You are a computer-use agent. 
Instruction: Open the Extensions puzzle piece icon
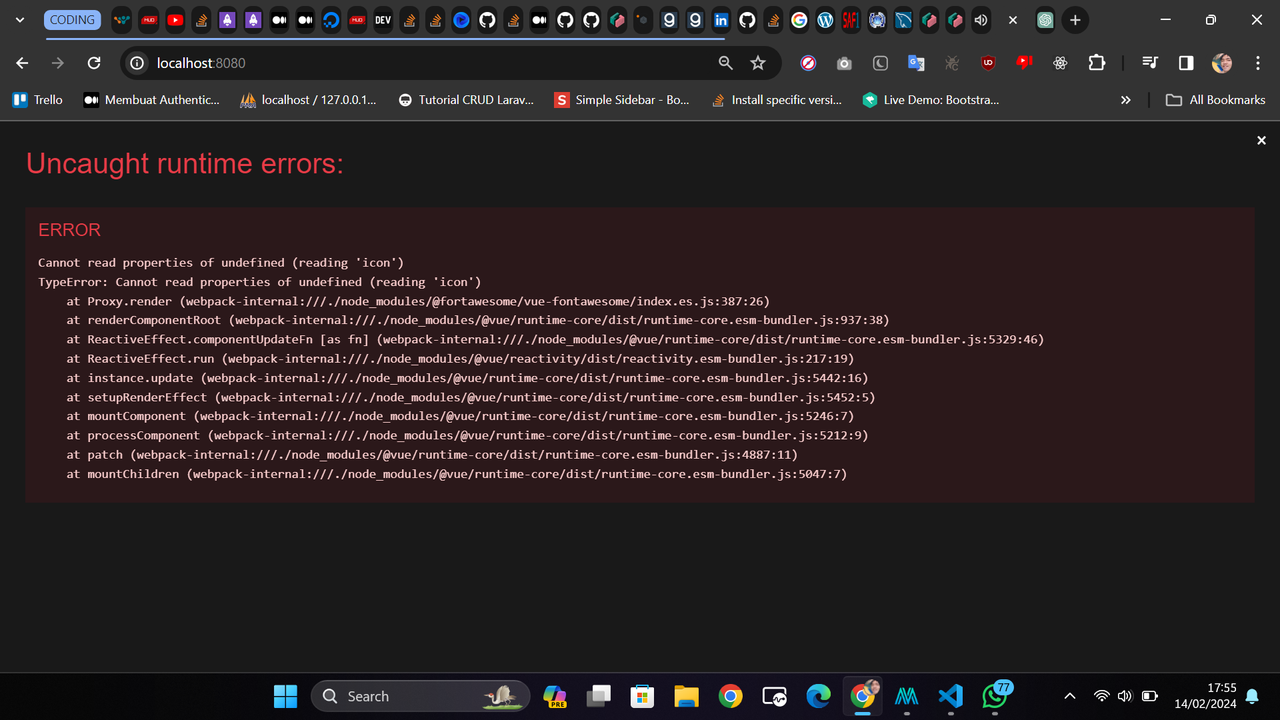pyautogui.click(x=1097, y=62)
